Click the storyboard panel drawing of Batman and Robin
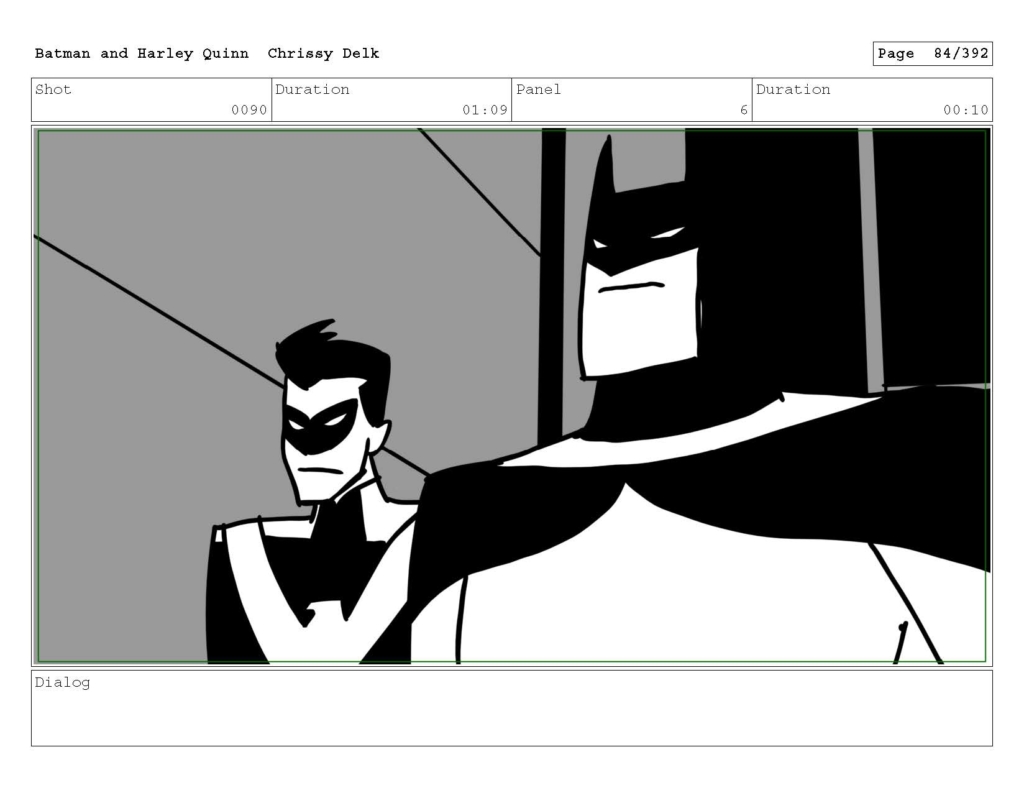 512,396
